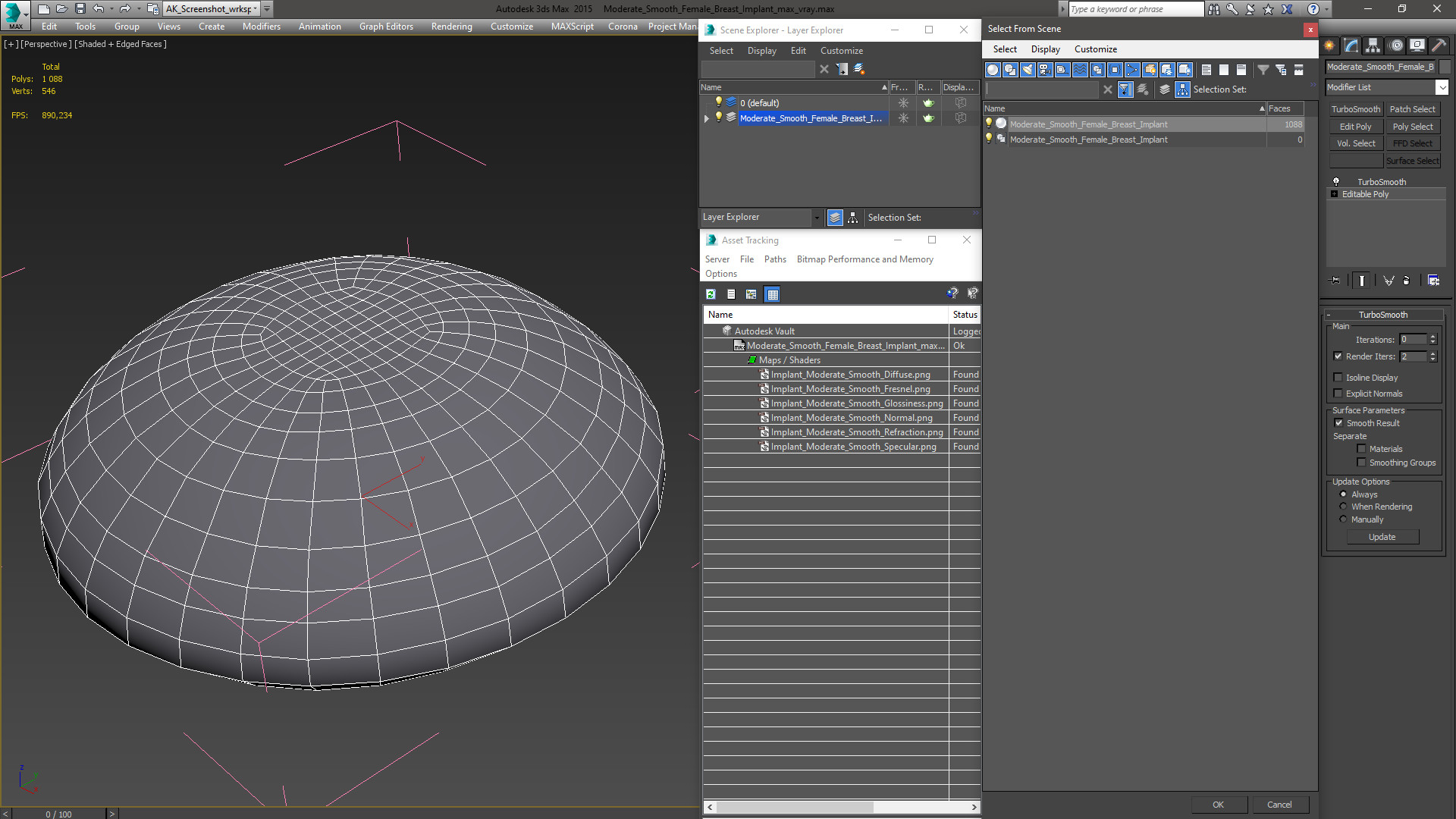Open the Modifier List dropdown
Image resolution: width=1456 pixels, height=819 pixels.
click(1442, 88)
